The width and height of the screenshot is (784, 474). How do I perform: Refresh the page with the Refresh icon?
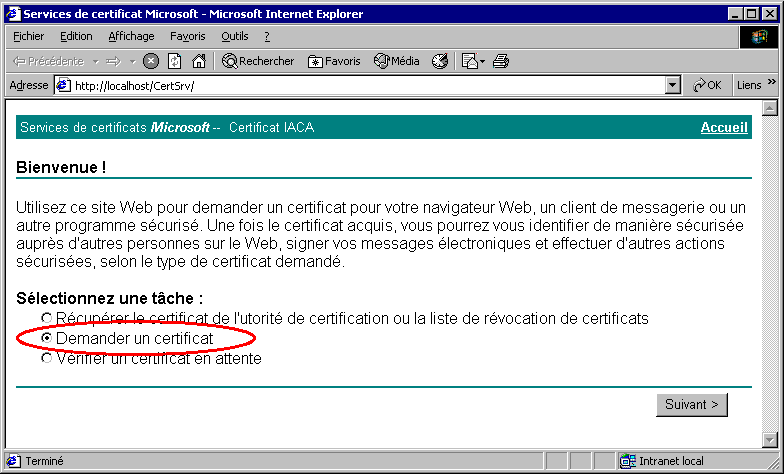point(174,61)
